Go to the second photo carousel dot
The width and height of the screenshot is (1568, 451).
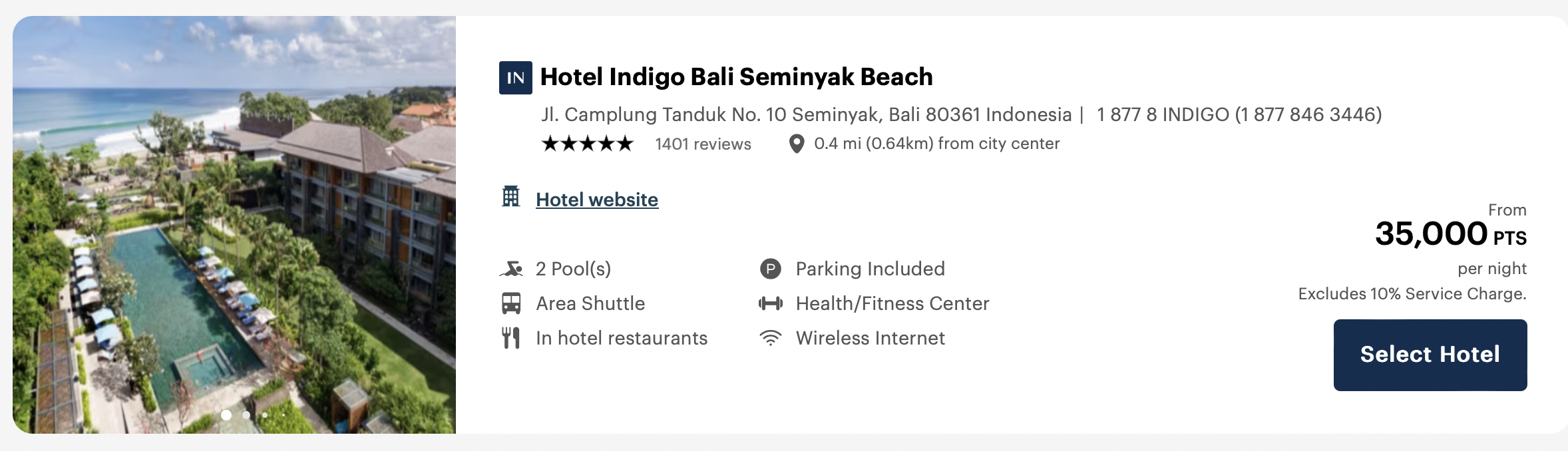[246, 415]
